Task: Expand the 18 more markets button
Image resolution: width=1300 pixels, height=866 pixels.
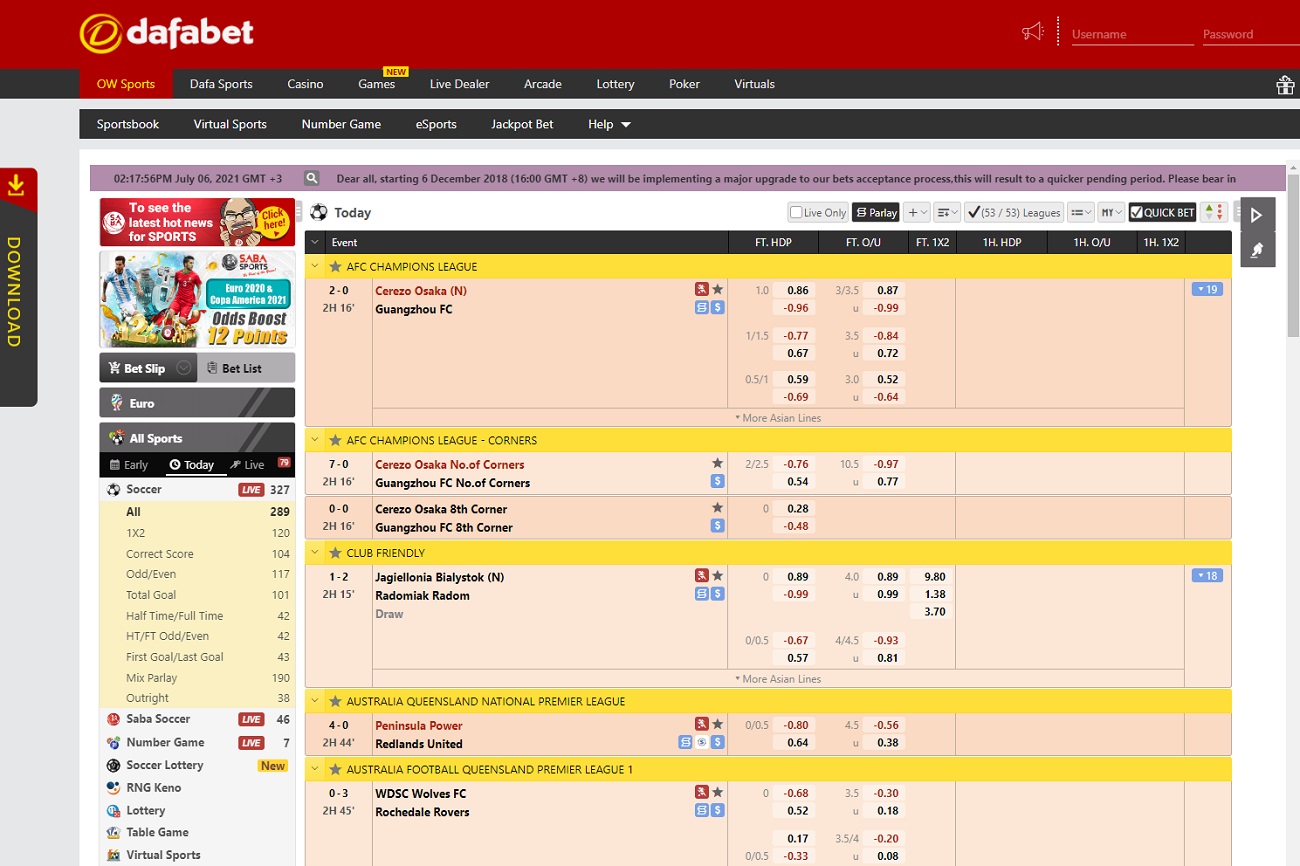Action: (x=1207, y=575)
